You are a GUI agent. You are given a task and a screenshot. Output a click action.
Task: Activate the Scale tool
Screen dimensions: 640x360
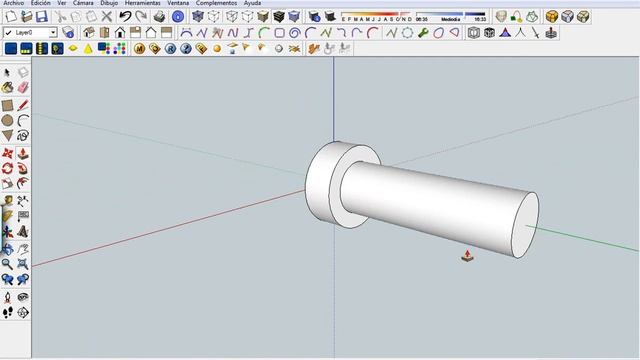click(7, 183)
